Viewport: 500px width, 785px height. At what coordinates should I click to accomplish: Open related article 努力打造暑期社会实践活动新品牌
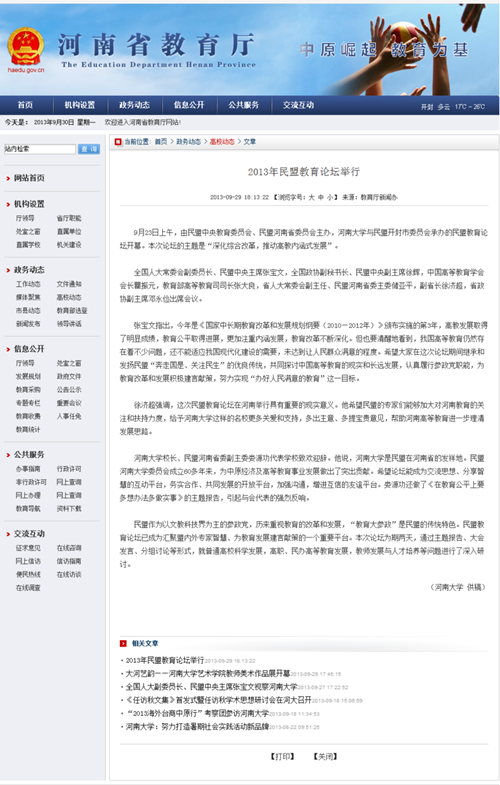click(197, 726)
